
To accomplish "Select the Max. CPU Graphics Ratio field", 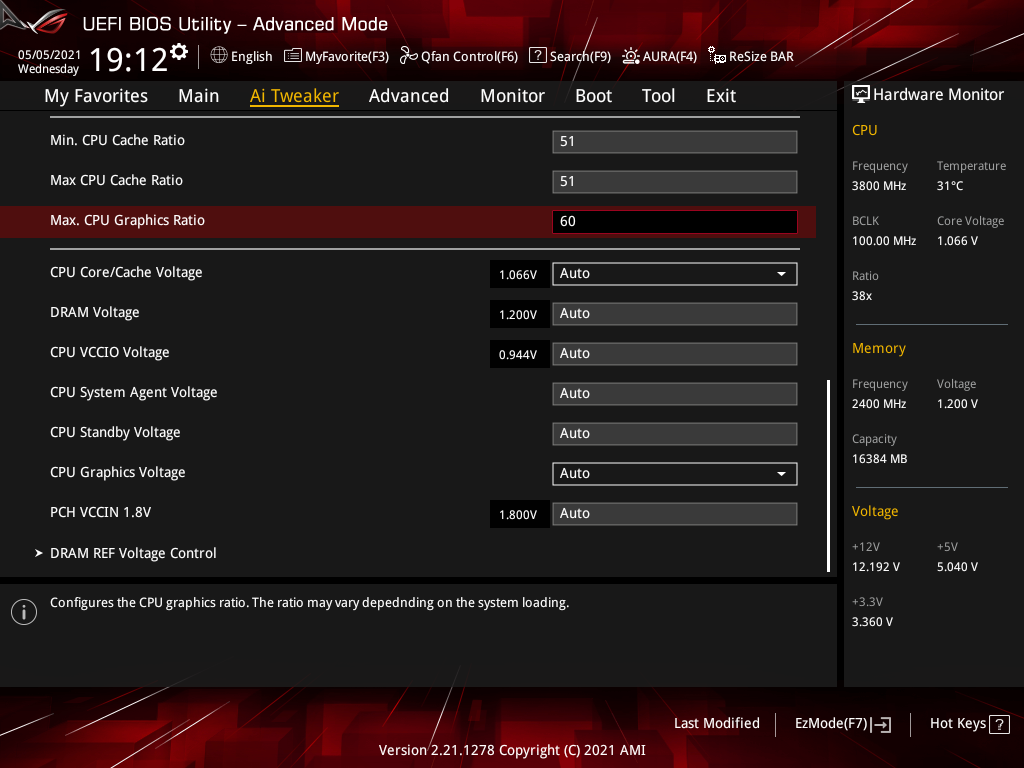I will click(674, 222).
